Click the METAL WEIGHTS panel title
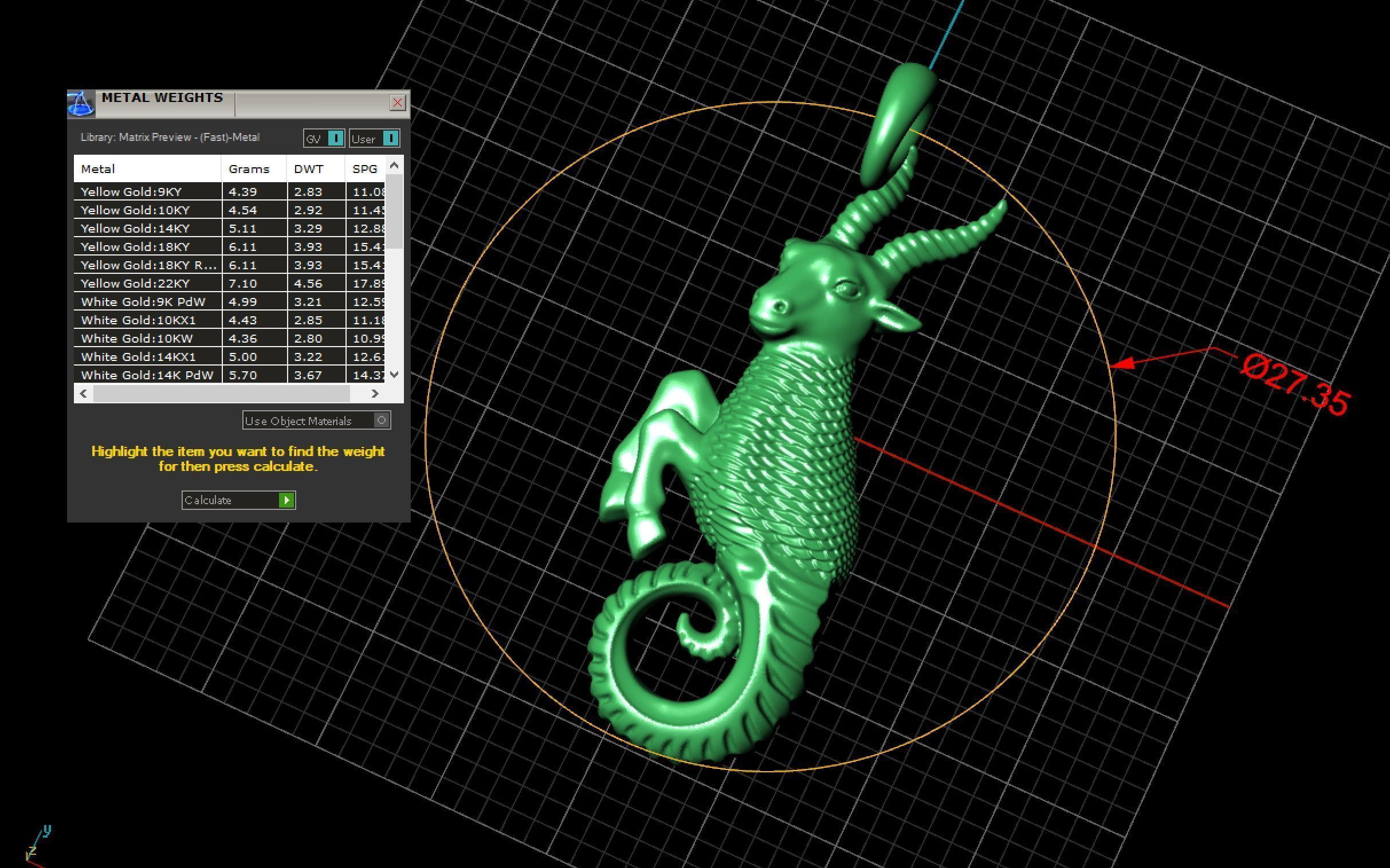 163,97
